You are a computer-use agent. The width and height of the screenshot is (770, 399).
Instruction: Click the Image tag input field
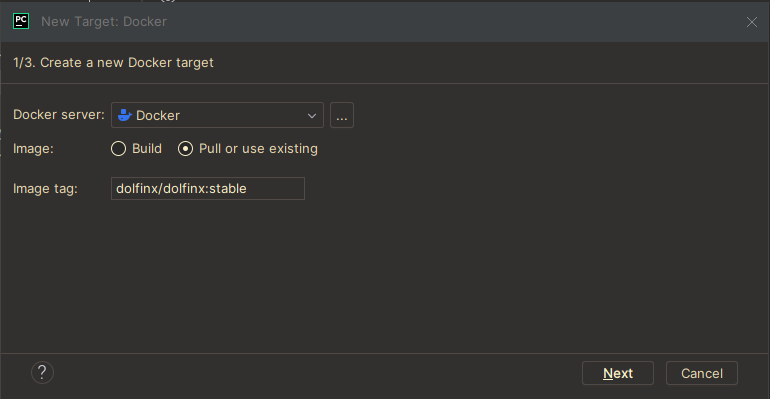[208, 188]
